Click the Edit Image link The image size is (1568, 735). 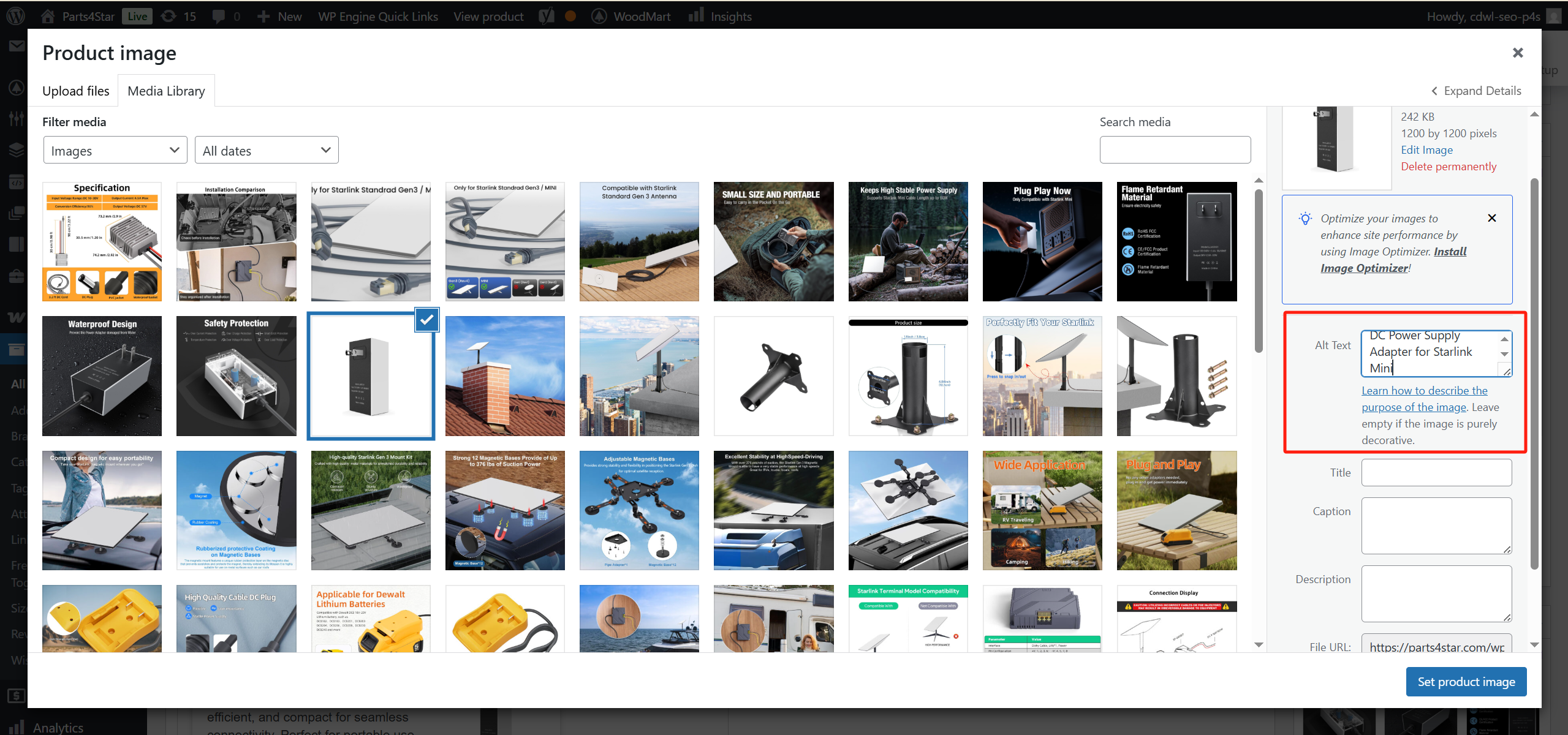click(x=1426, y=150)
